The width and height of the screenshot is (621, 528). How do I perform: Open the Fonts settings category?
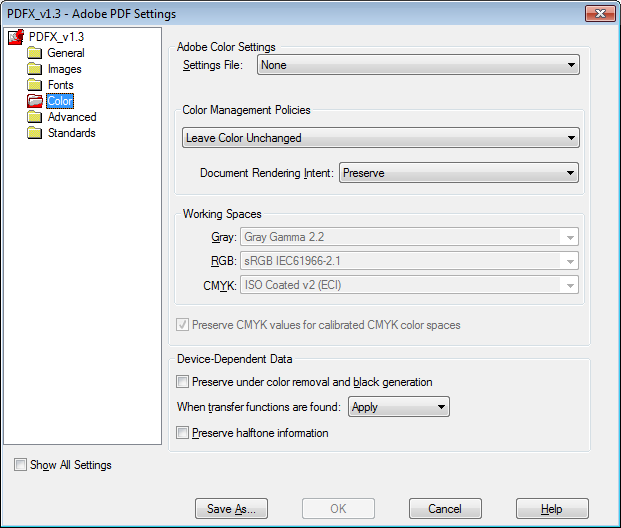point(61,85)
